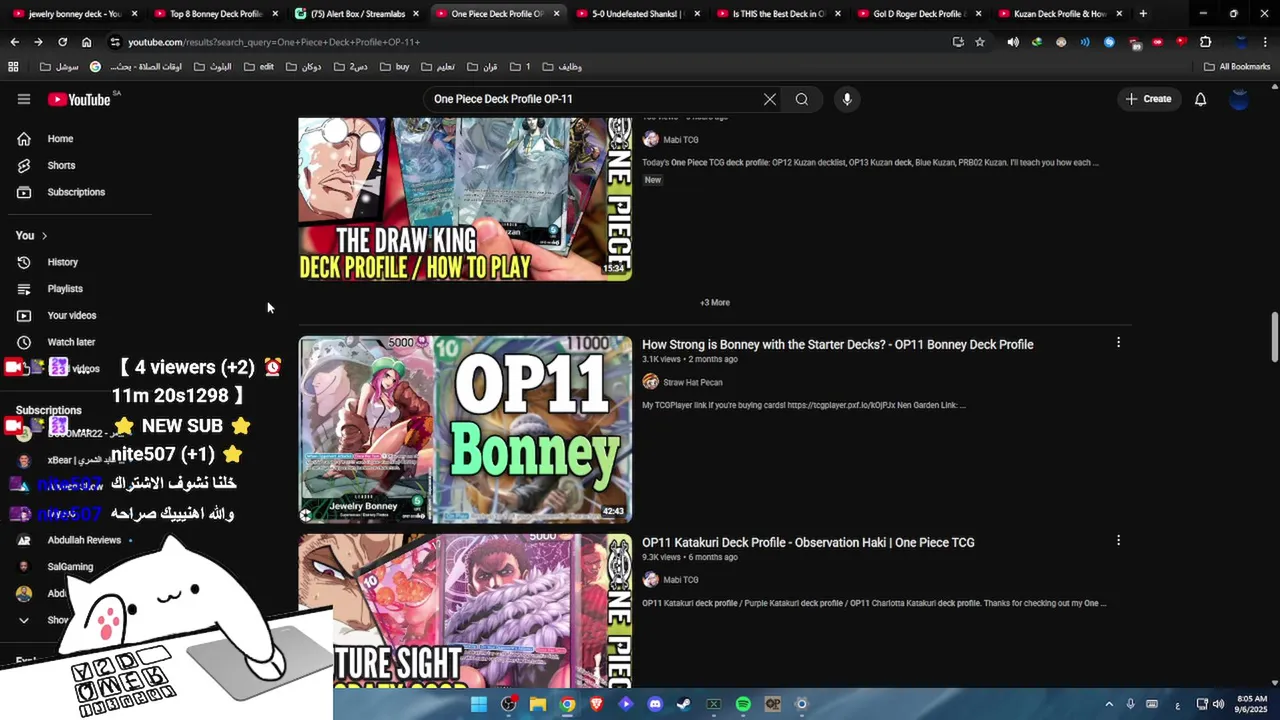This screenshot has height=720, width=1280.
Task: Bookmark this page with the star icon
Action: click(980, 42)
